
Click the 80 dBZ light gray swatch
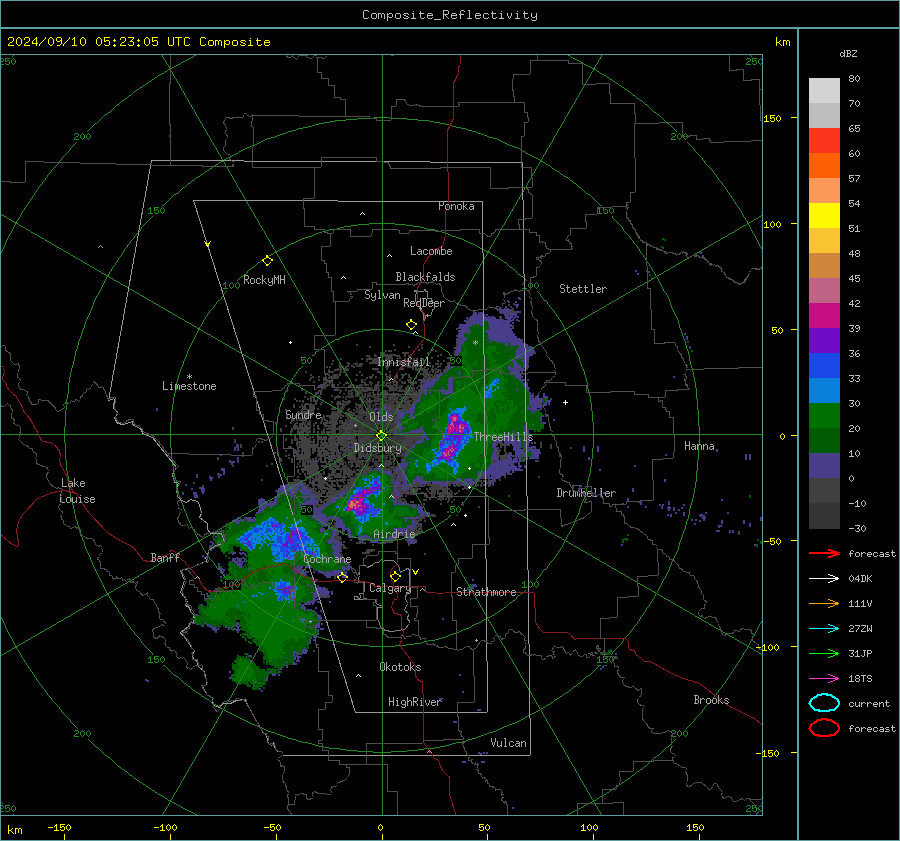pyautogui.click(x=824, y=90)
